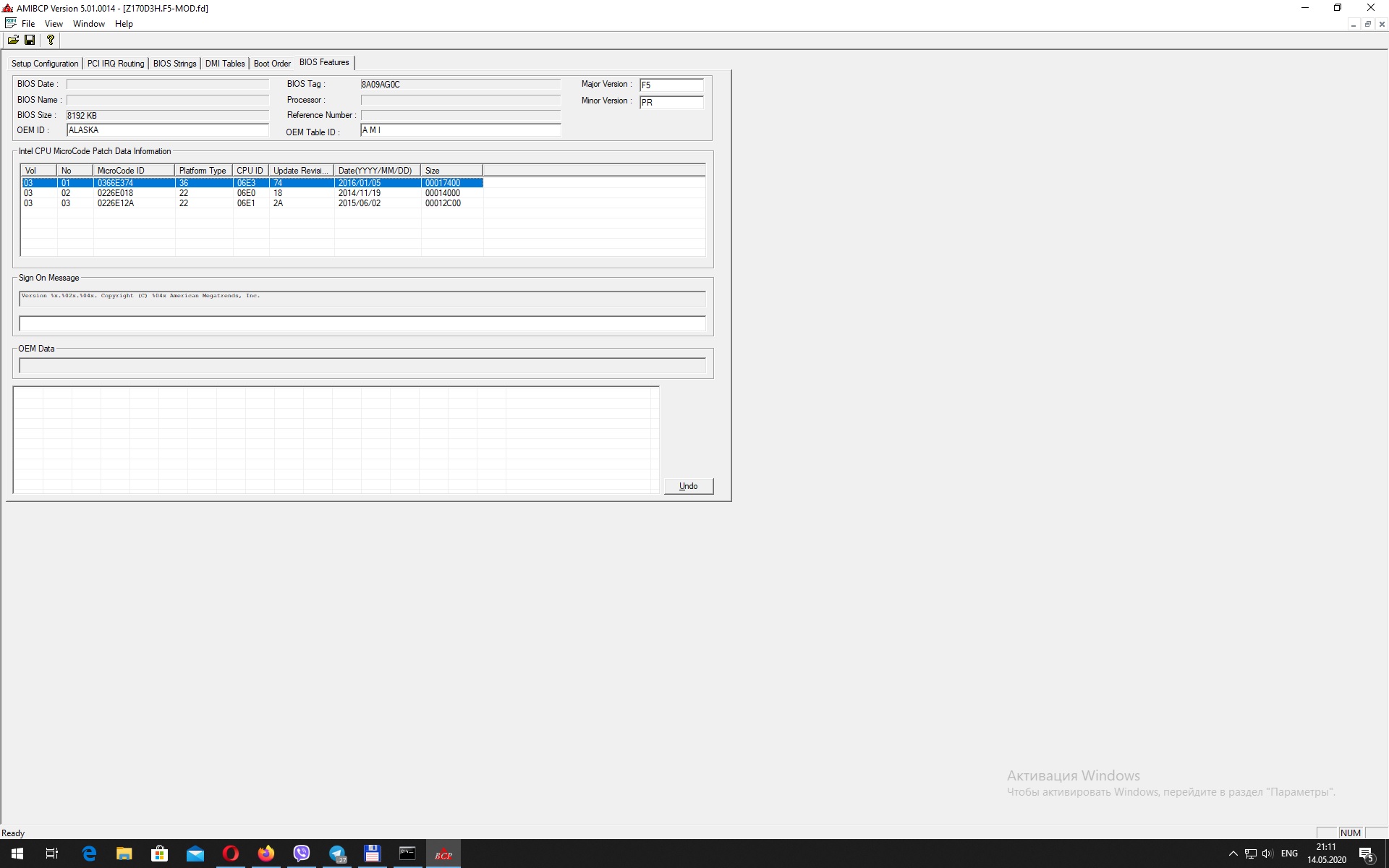Select microcode row 0226E018
The width and height of the screenshot is (1389, 868).
[x=116, y=193]
